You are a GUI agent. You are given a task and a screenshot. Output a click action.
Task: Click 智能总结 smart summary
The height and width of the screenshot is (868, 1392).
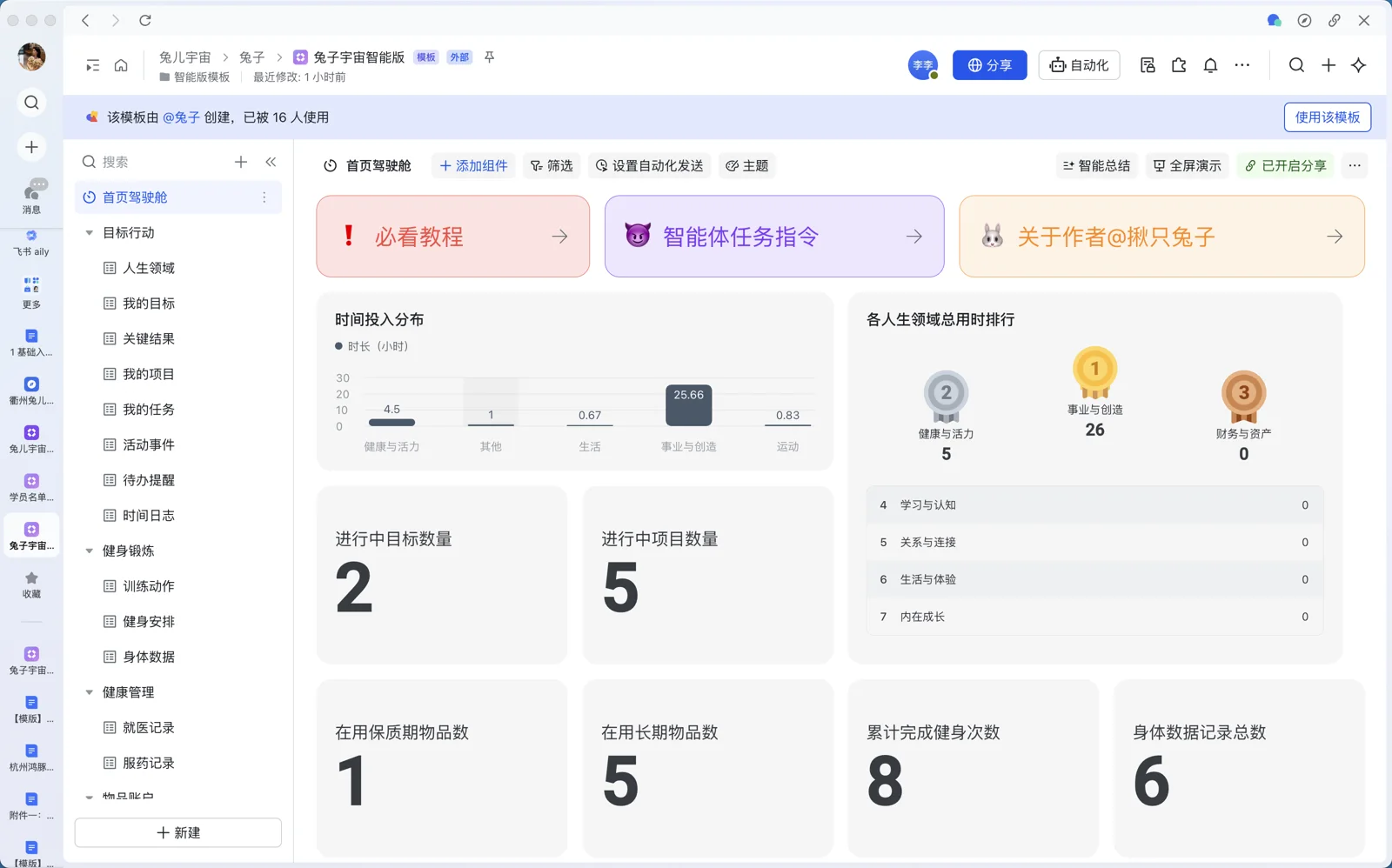[1096, 165]
